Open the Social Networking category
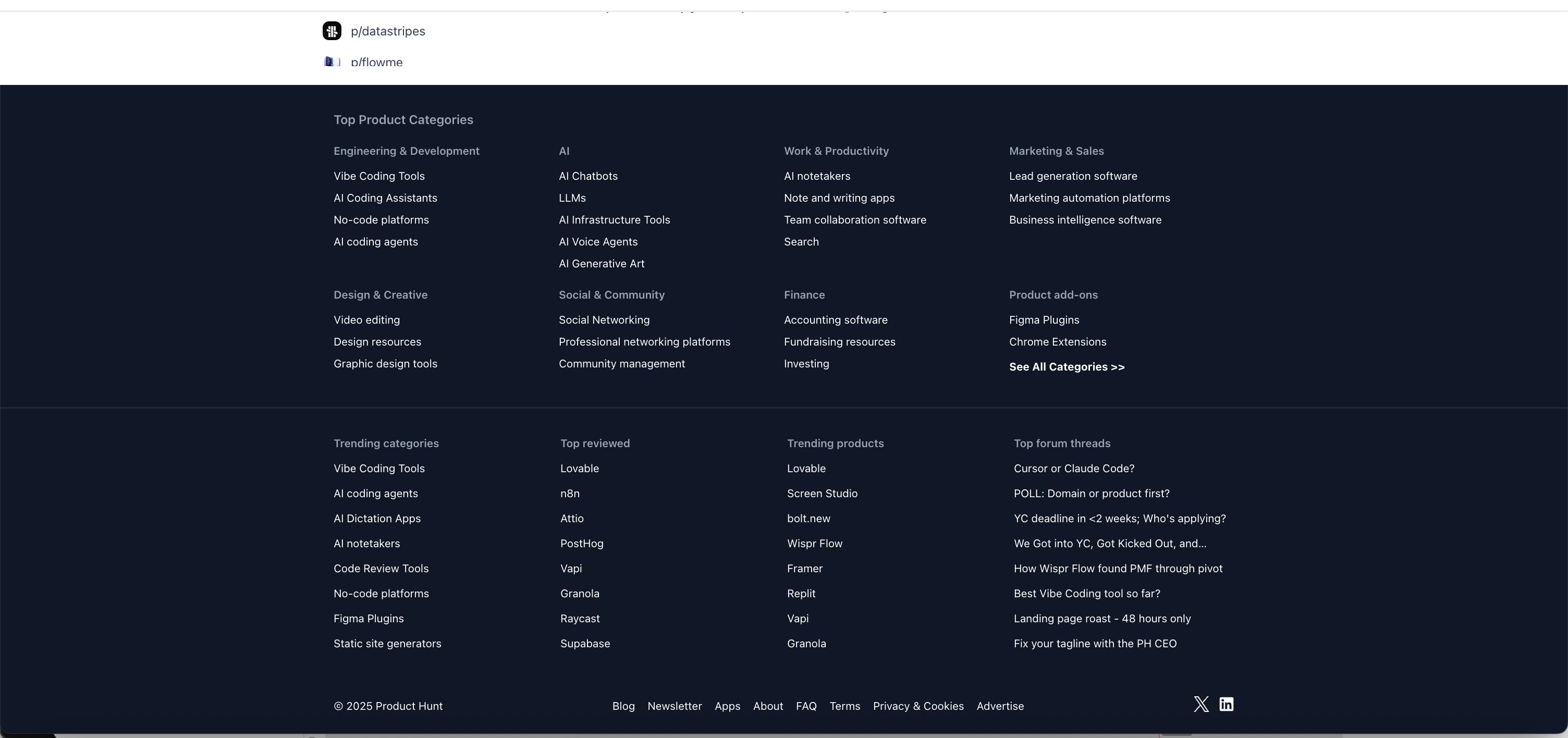 pyautogui.click(x=604, y=319)
